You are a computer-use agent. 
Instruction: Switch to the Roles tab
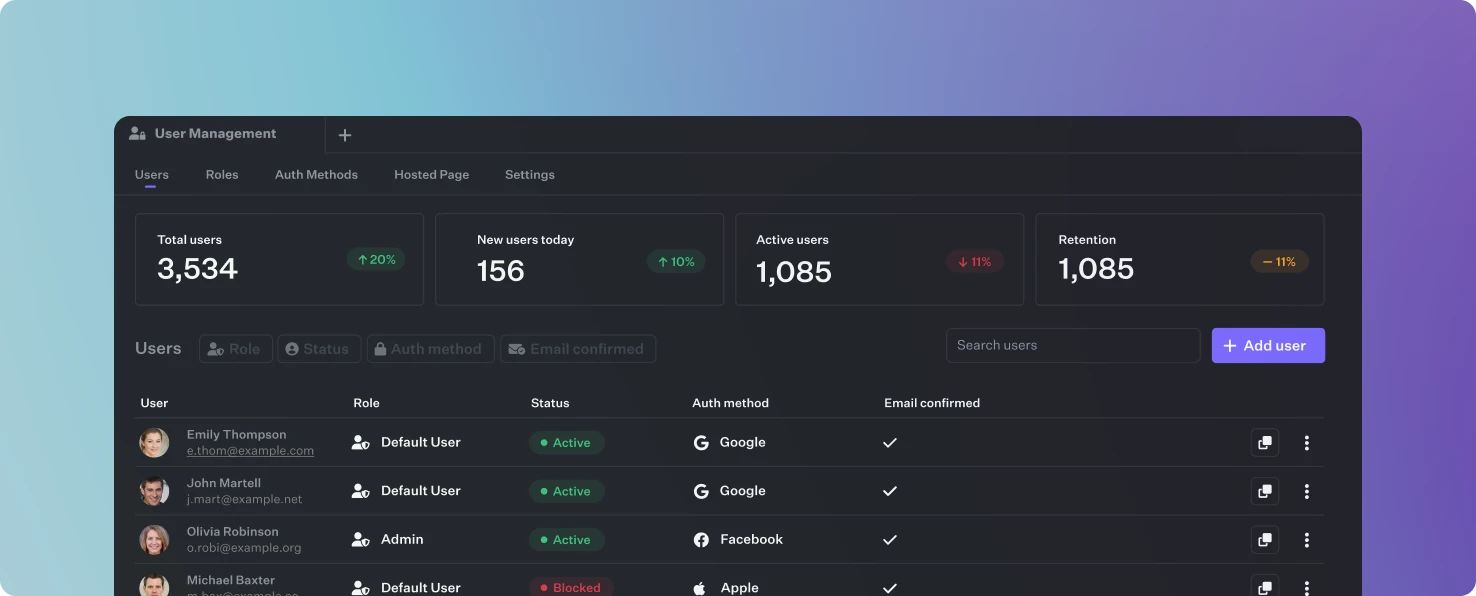pos(222,174)
